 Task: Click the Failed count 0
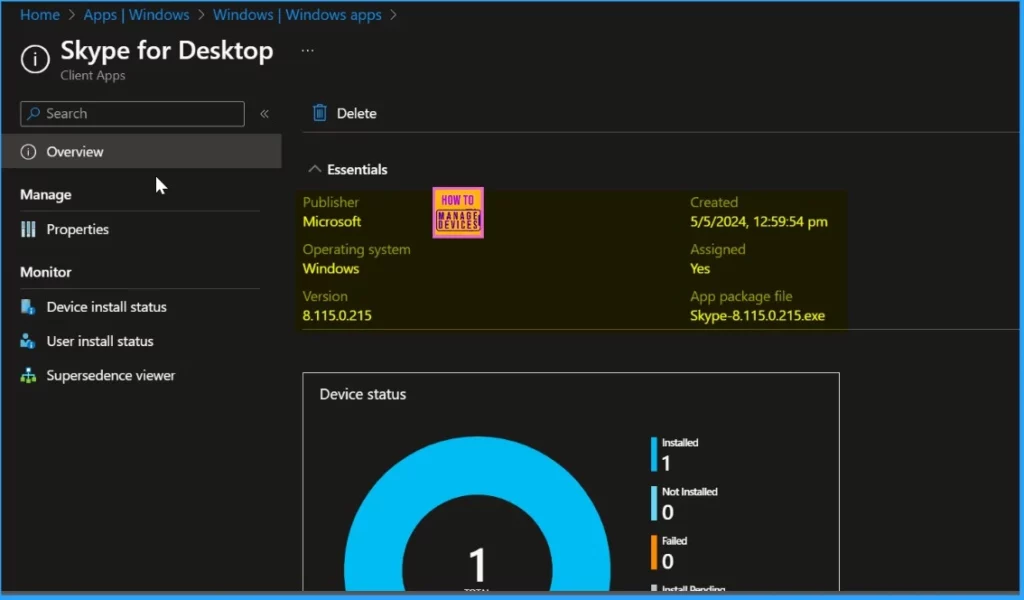[x=667, y=561]
